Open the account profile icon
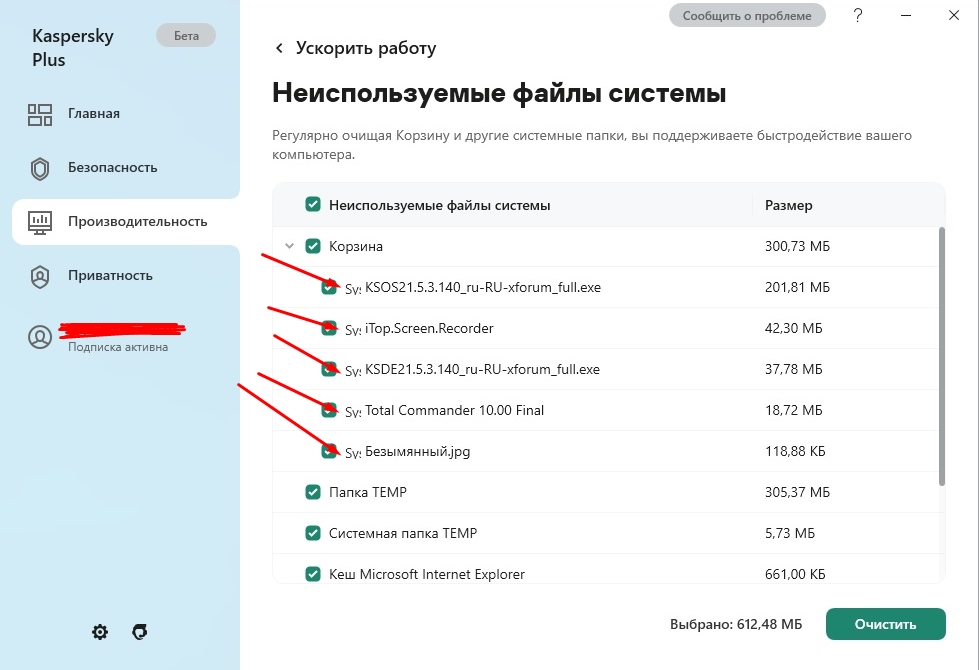 tap(40, 337)
